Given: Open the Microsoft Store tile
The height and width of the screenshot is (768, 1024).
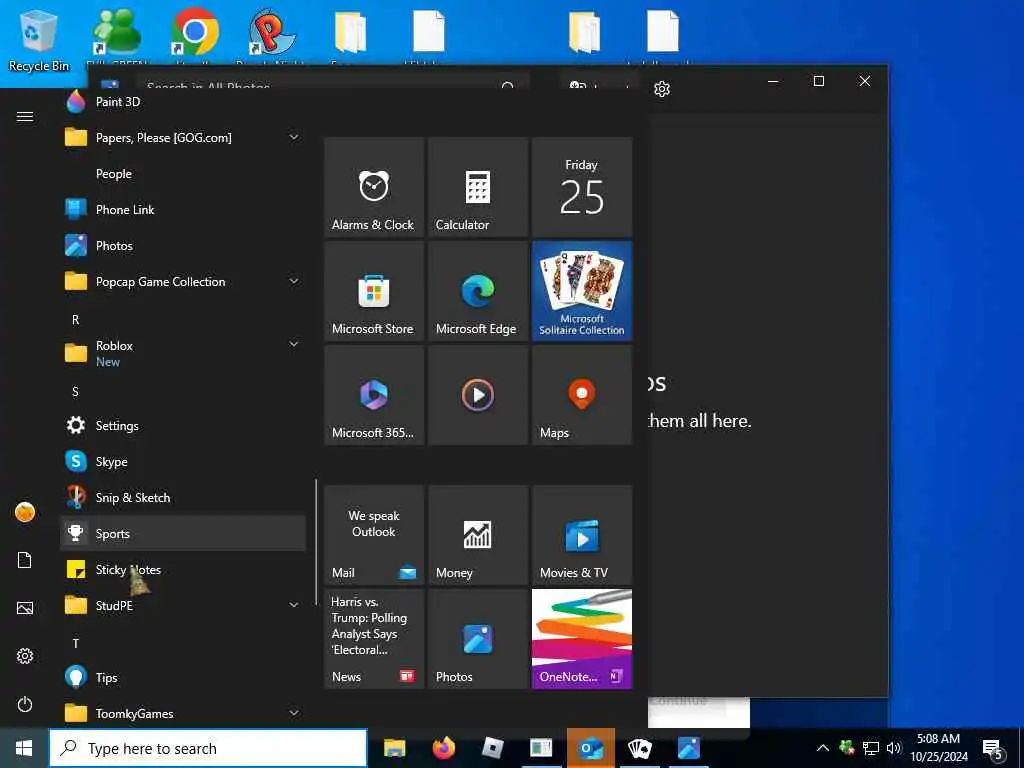Looking at the screenshot, I should [374, 291].
